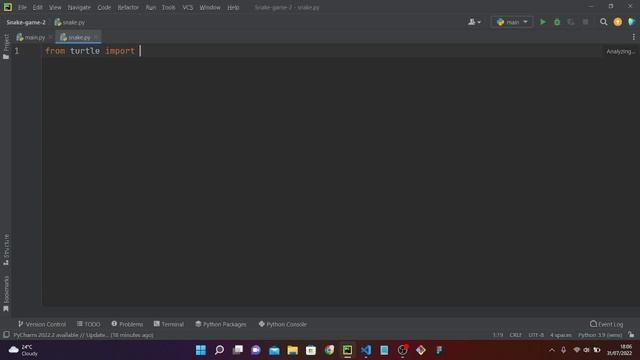The width and height of the screenshot is (640, 360).
Task: Open the Python Packages tool window
Action: 221,324
